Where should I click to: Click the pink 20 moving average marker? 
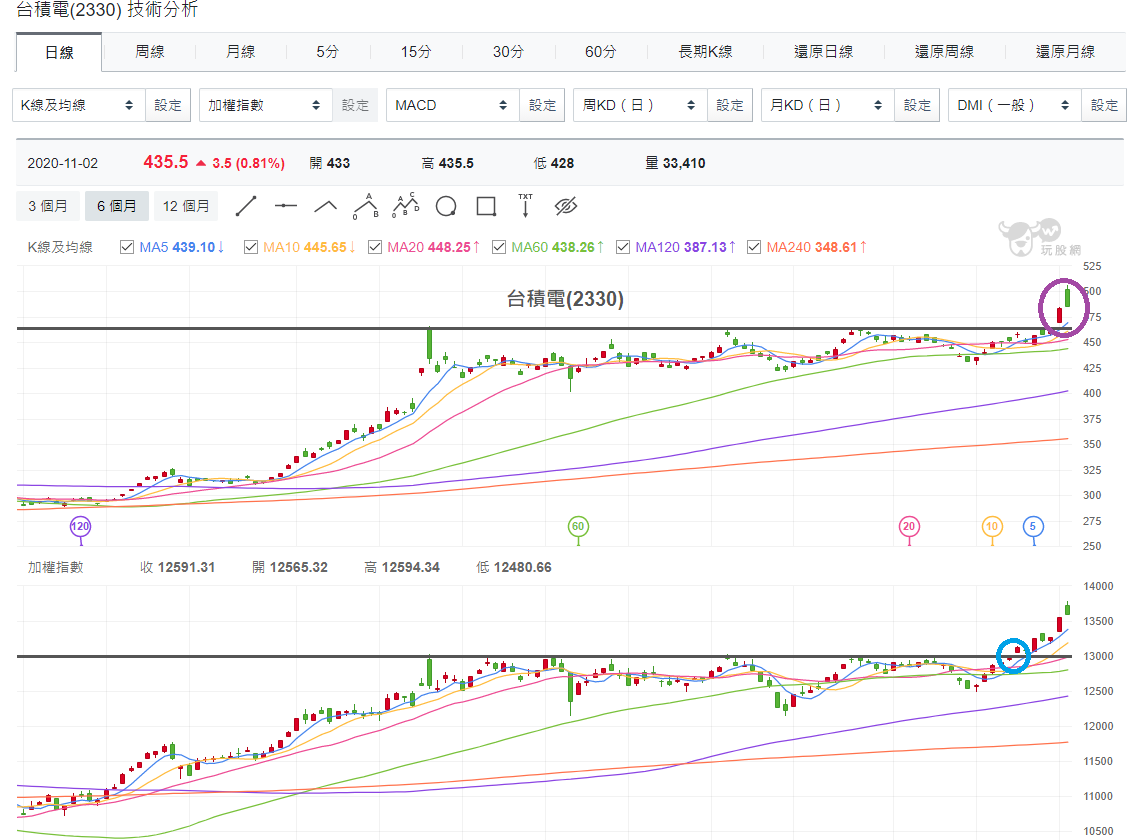click(x=909, y=526)
